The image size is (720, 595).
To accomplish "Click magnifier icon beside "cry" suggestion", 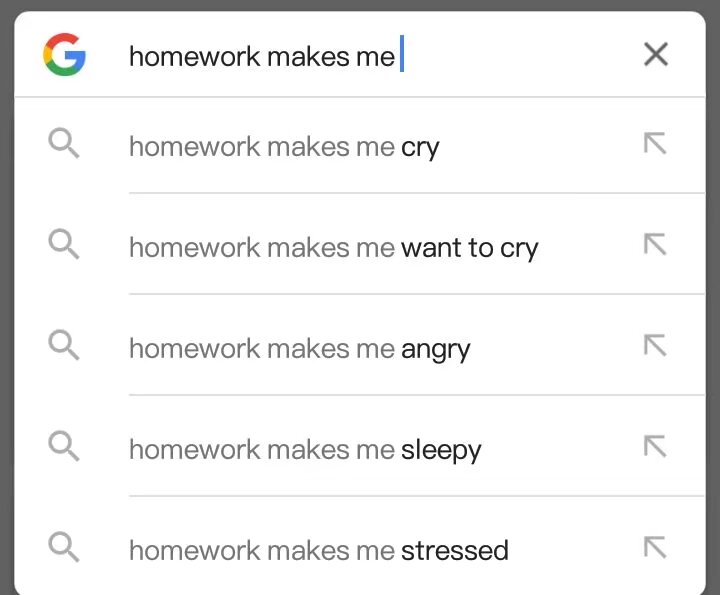I will (64, 145).
